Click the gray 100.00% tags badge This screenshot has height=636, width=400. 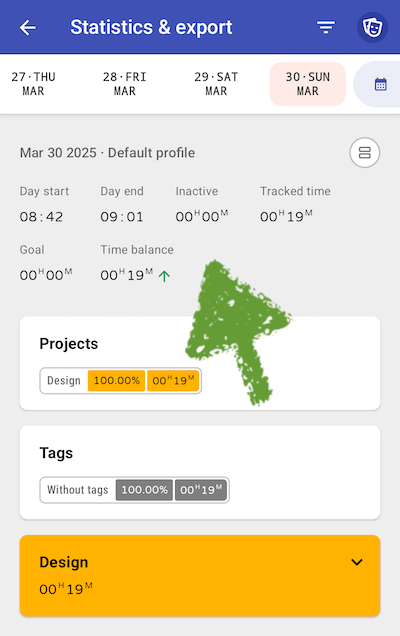[144, 490]
